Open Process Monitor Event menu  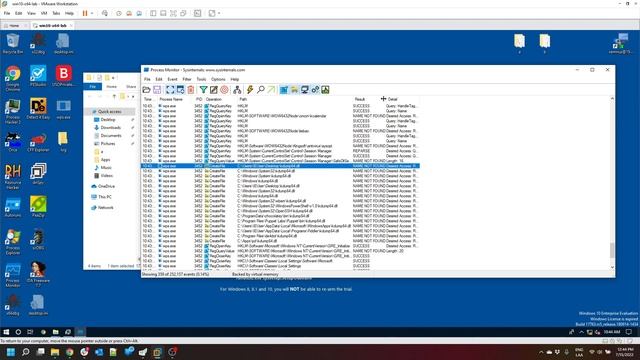click(172, 79)
